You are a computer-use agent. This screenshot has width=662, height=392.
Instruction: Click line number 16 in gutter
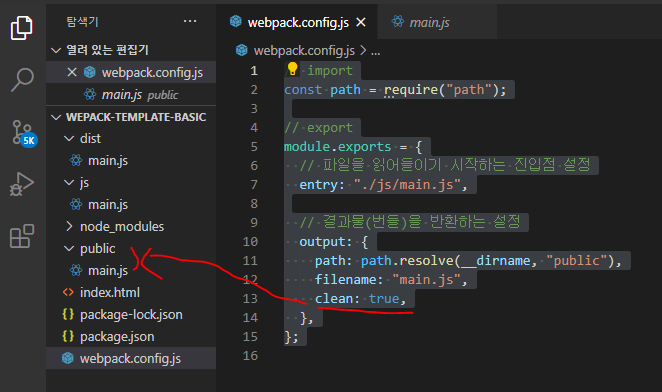click(250, 356)
